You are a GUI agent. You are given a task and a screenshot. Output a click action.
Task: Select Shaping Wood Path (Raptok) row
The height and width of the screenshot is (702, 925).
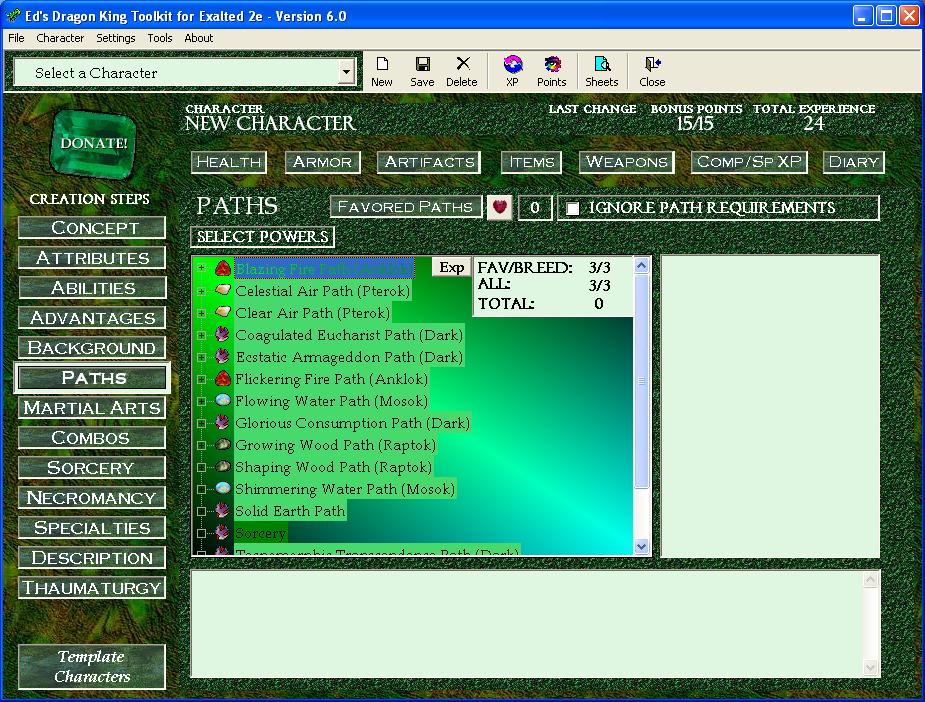333,467
